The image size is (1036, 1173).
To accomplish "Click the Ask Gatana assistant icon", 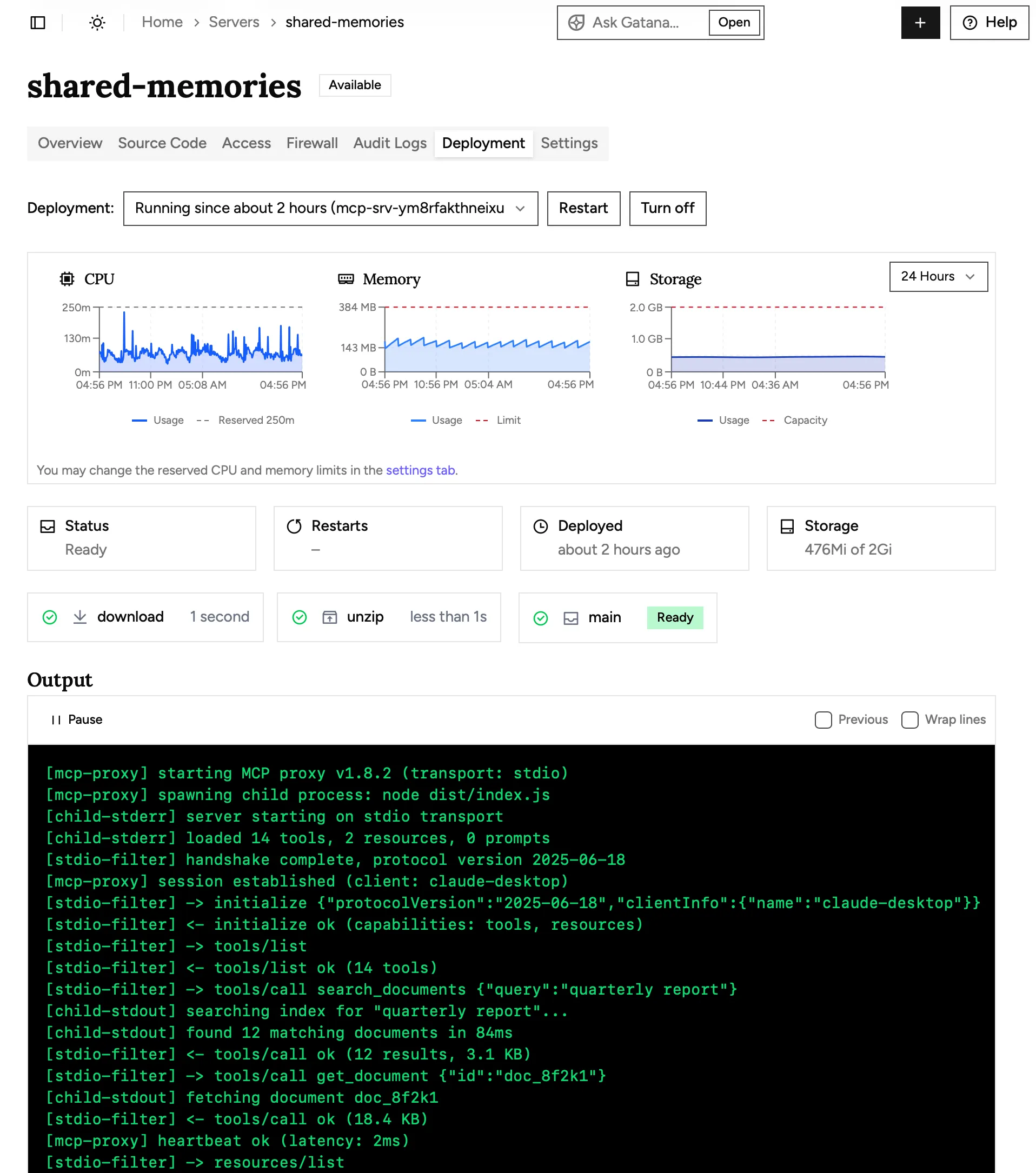I will tap(576, 22).
